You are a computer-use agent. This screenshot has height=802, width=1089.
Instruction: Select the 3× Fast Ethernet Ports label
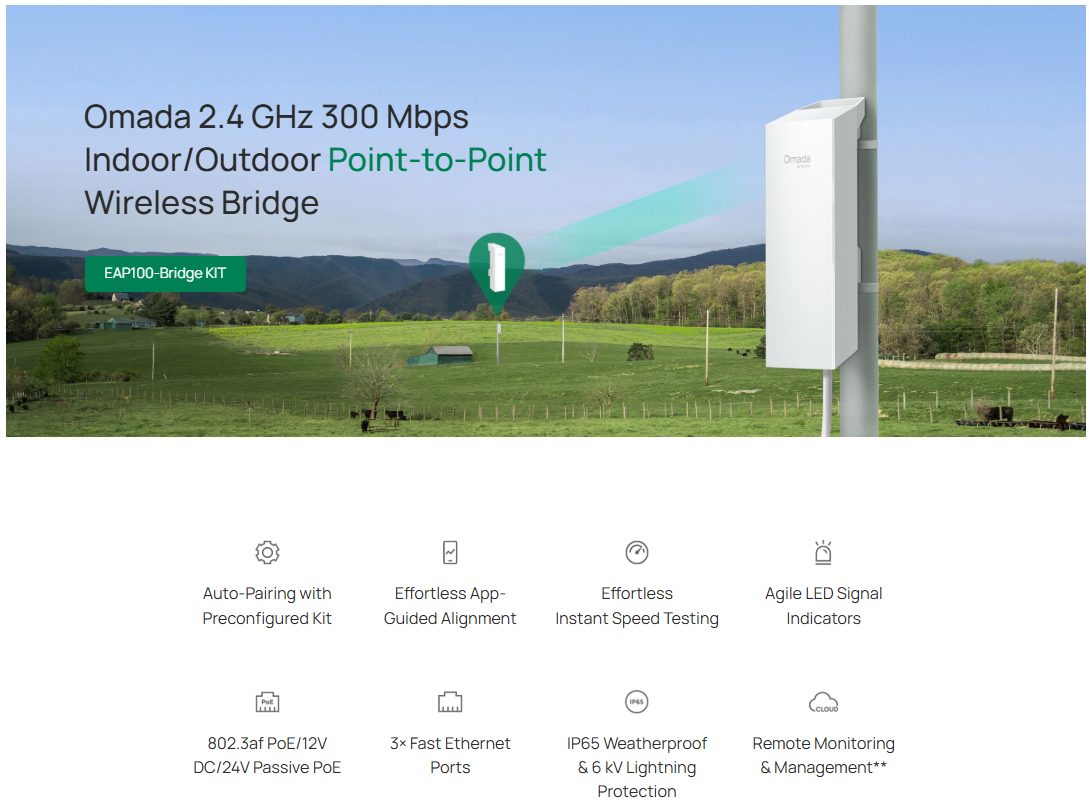[x=450, y=756]
